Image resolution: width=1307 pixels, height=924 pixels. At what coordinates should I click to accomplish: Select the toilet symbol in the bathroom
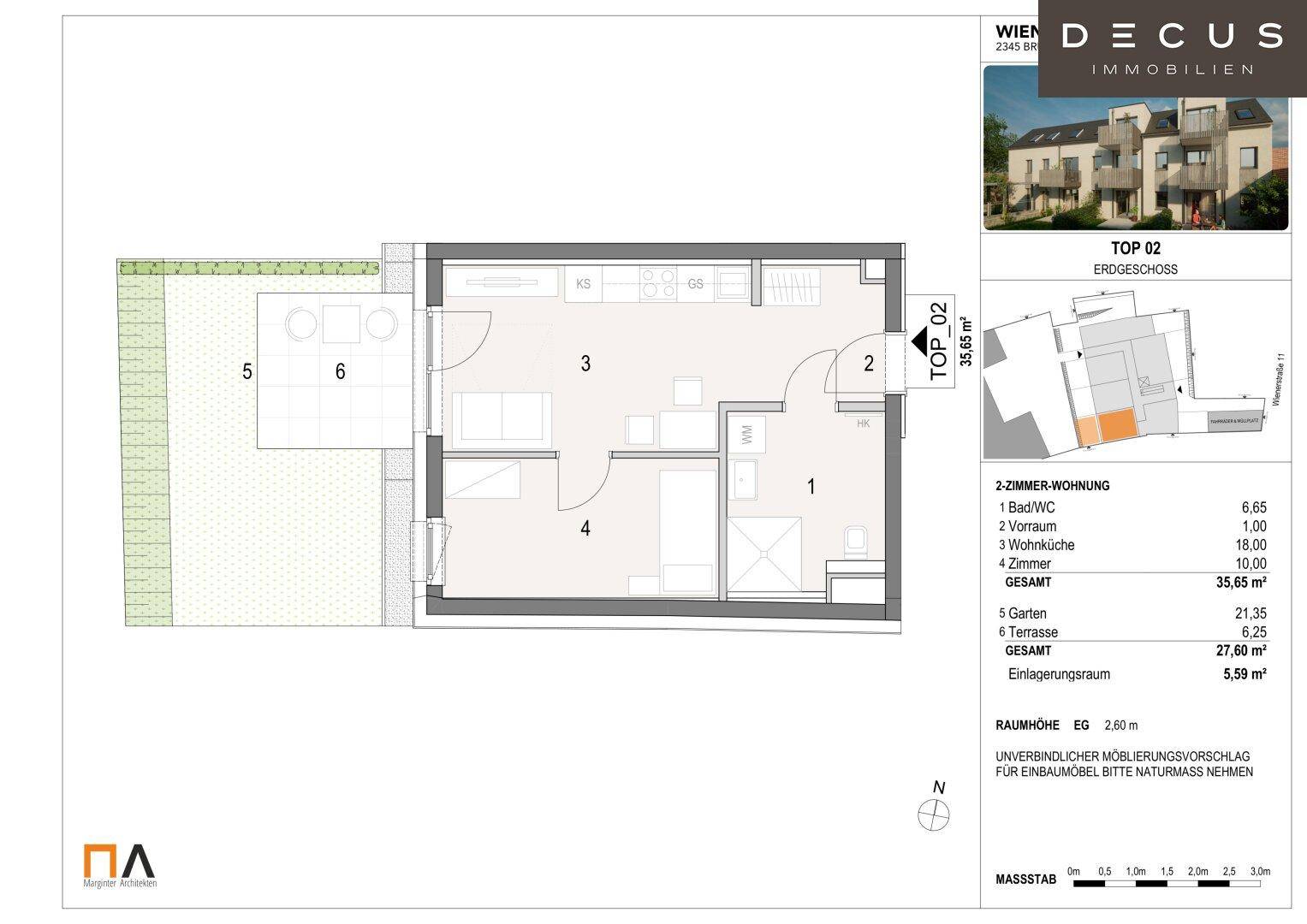click(x=855, y=542)
